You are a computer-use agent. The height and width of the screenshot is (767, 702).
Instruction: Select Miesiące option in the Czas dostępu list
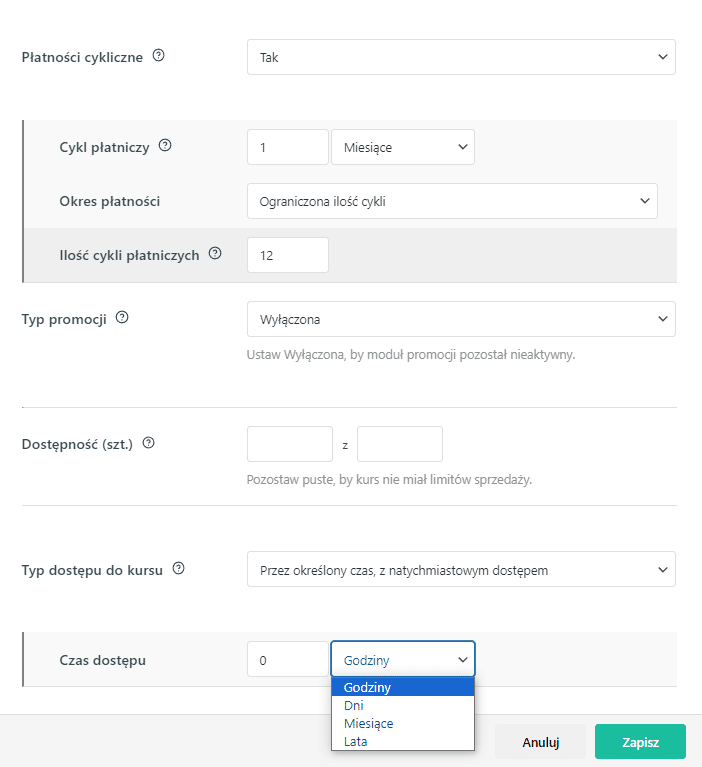(403, 723)
